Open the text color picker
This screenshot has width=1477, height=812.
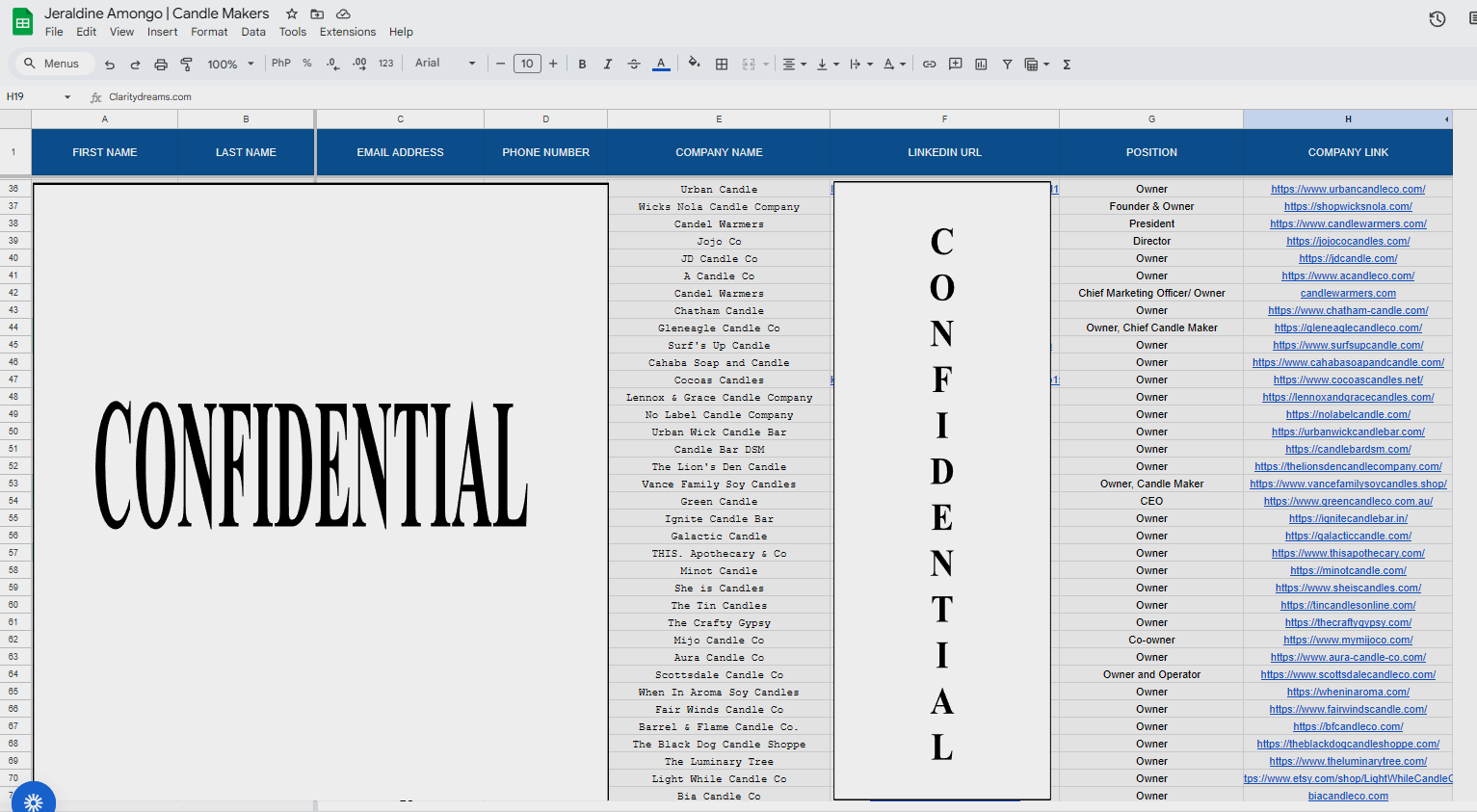(661, 65)
